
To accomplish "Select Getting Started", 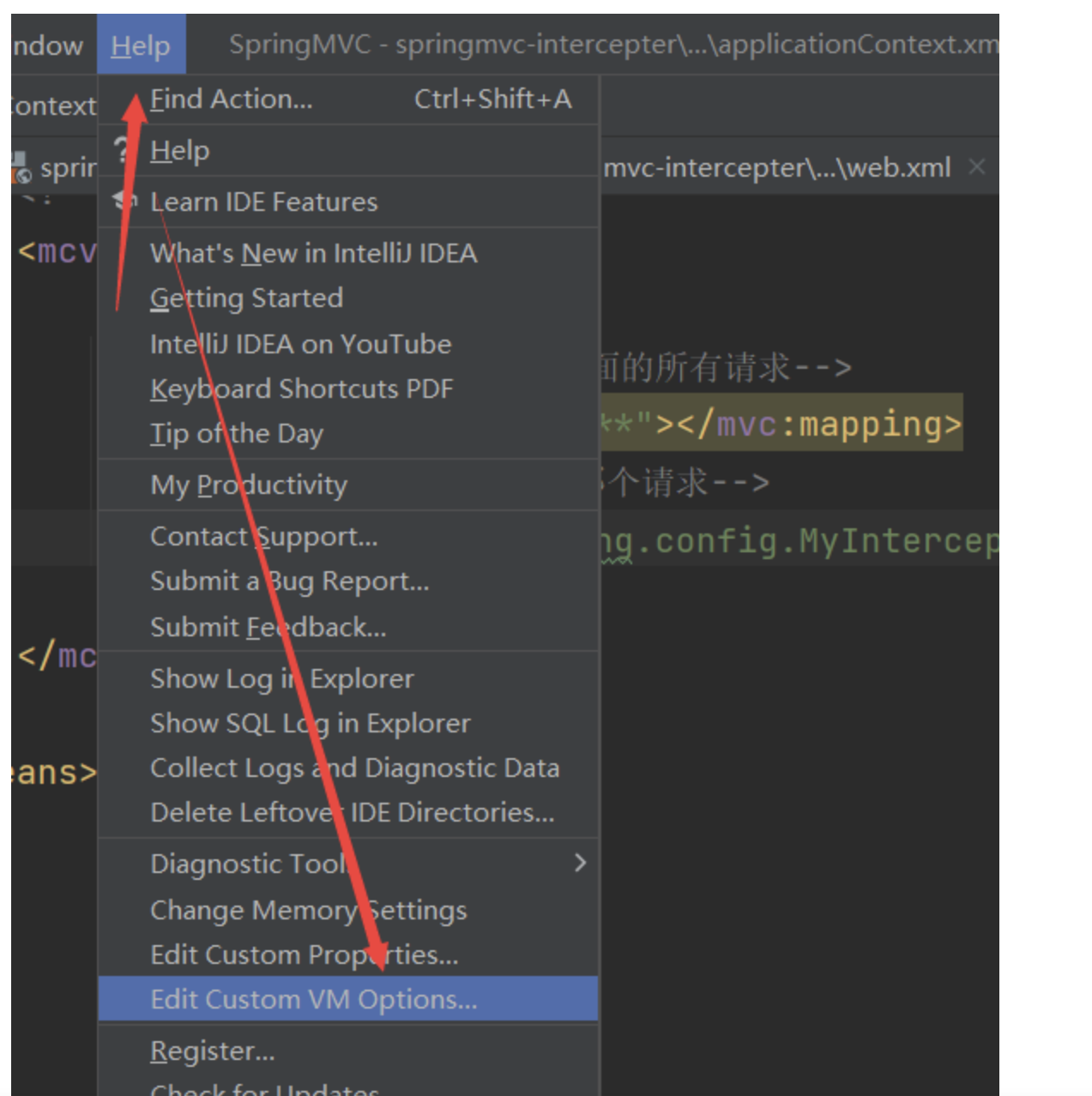I will pyautogui.click(x=348, y=298).
